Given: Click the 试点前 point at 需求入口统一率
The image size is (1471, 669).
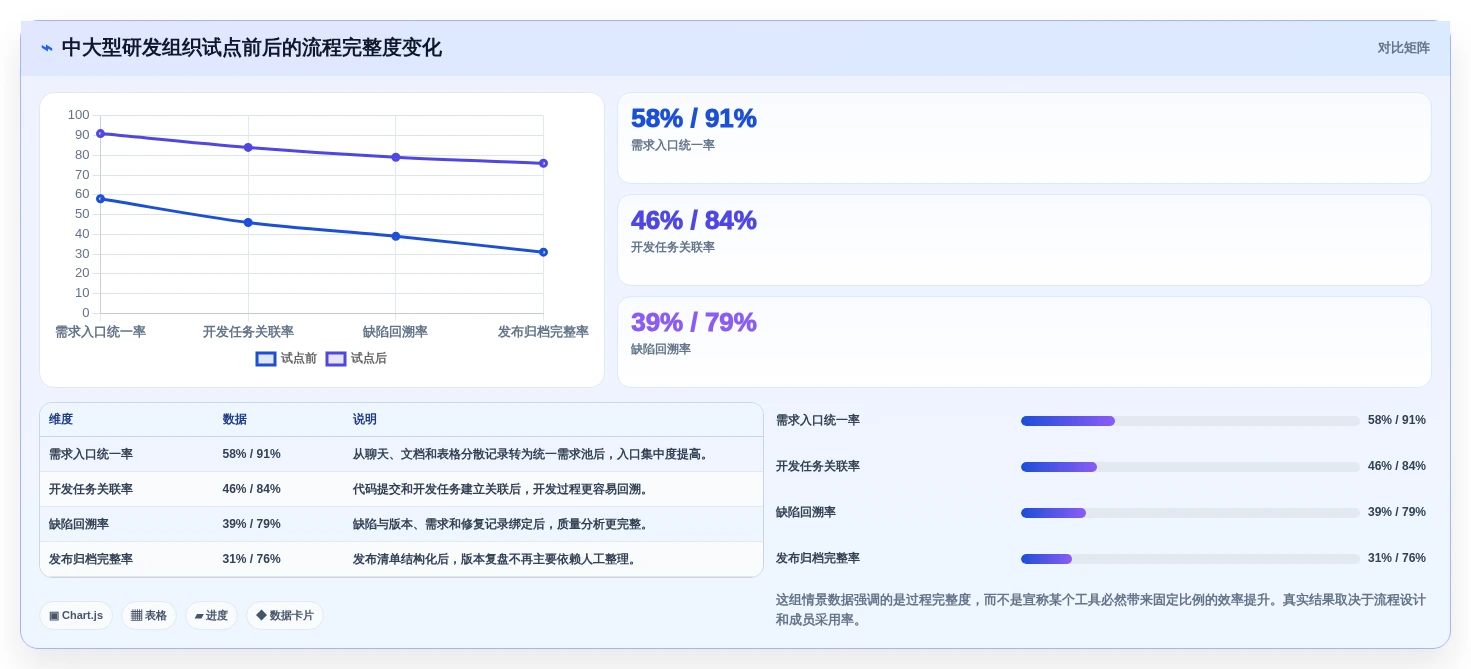Looking at the screenshot, I should 100,198.
